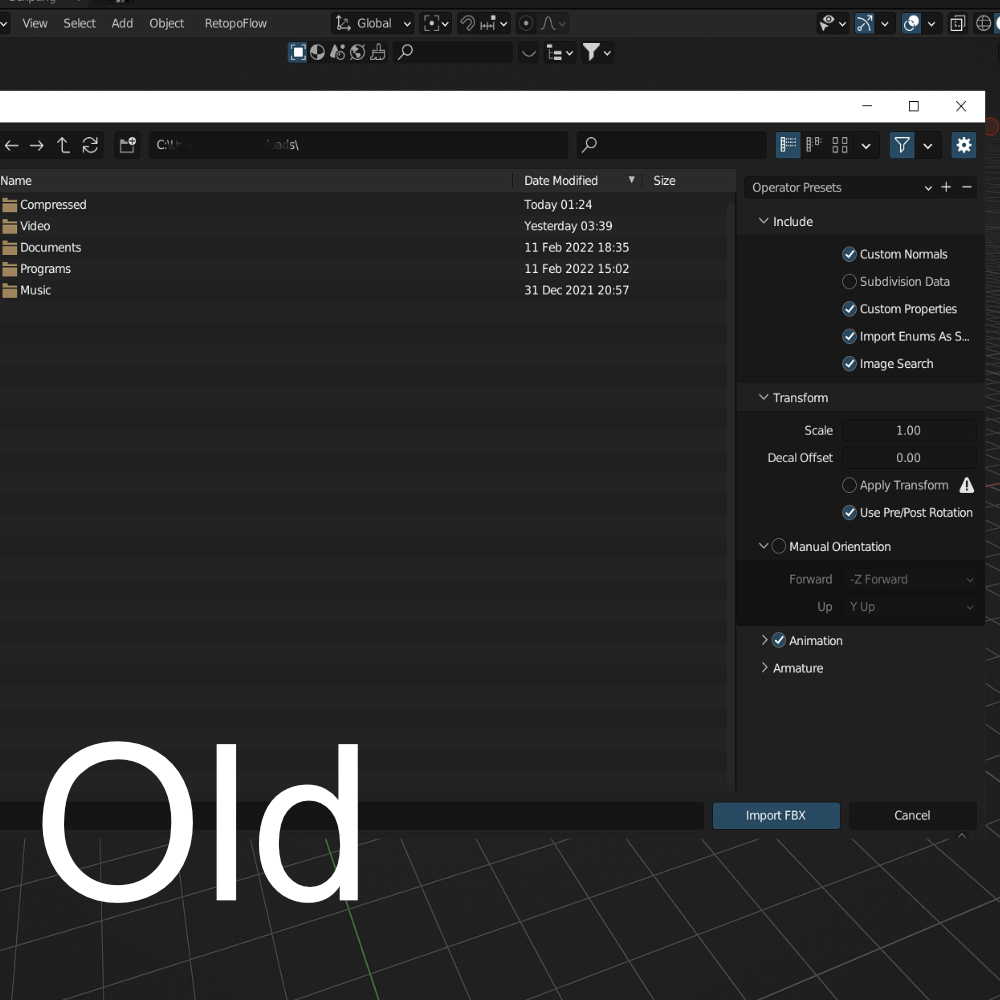Enable Manual Orientation checkbox
This screenshot has height=1000, width=1000.
779,547
